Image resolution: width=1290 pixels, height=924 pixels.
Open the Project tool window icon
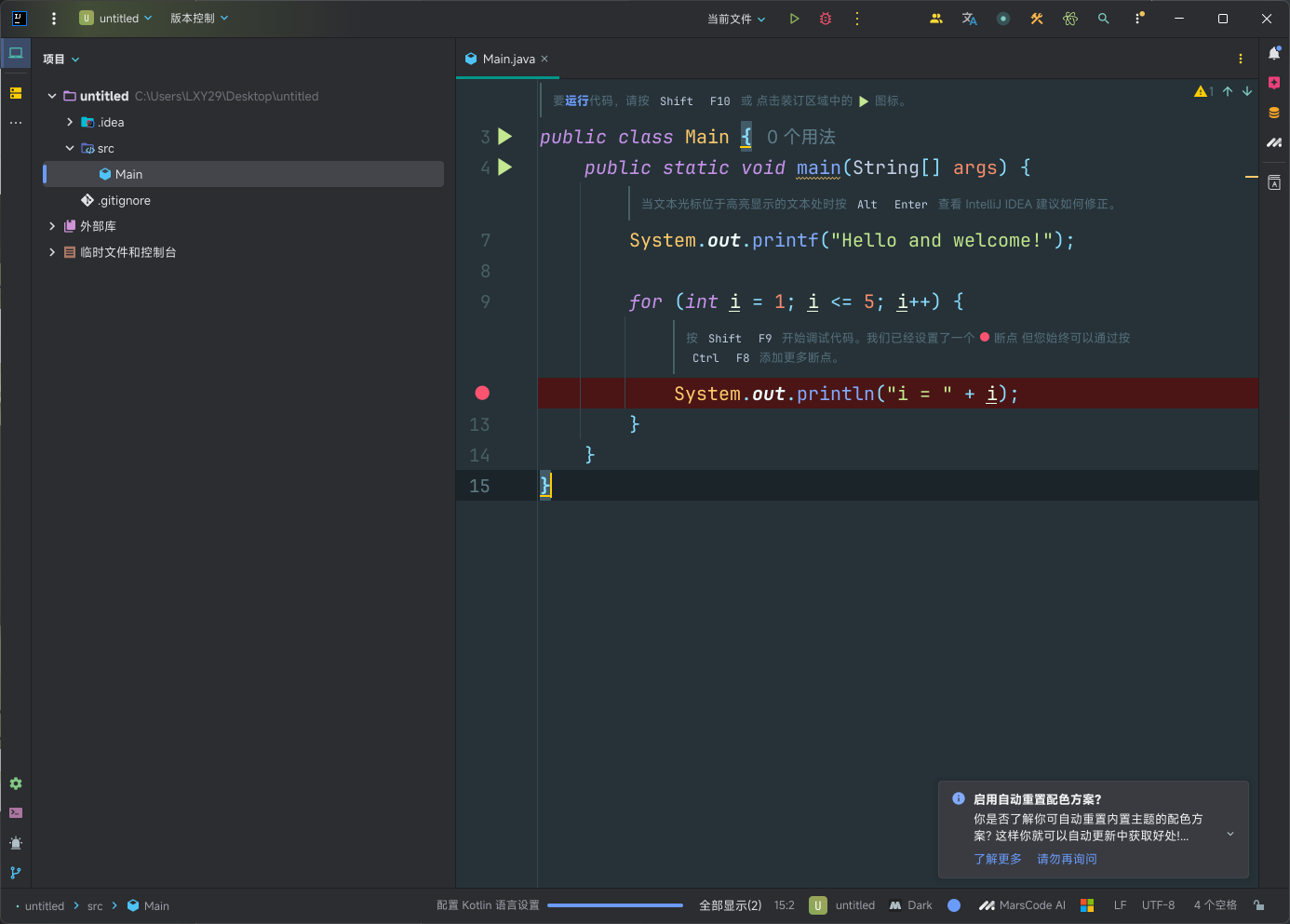click(x=16, y=53)
